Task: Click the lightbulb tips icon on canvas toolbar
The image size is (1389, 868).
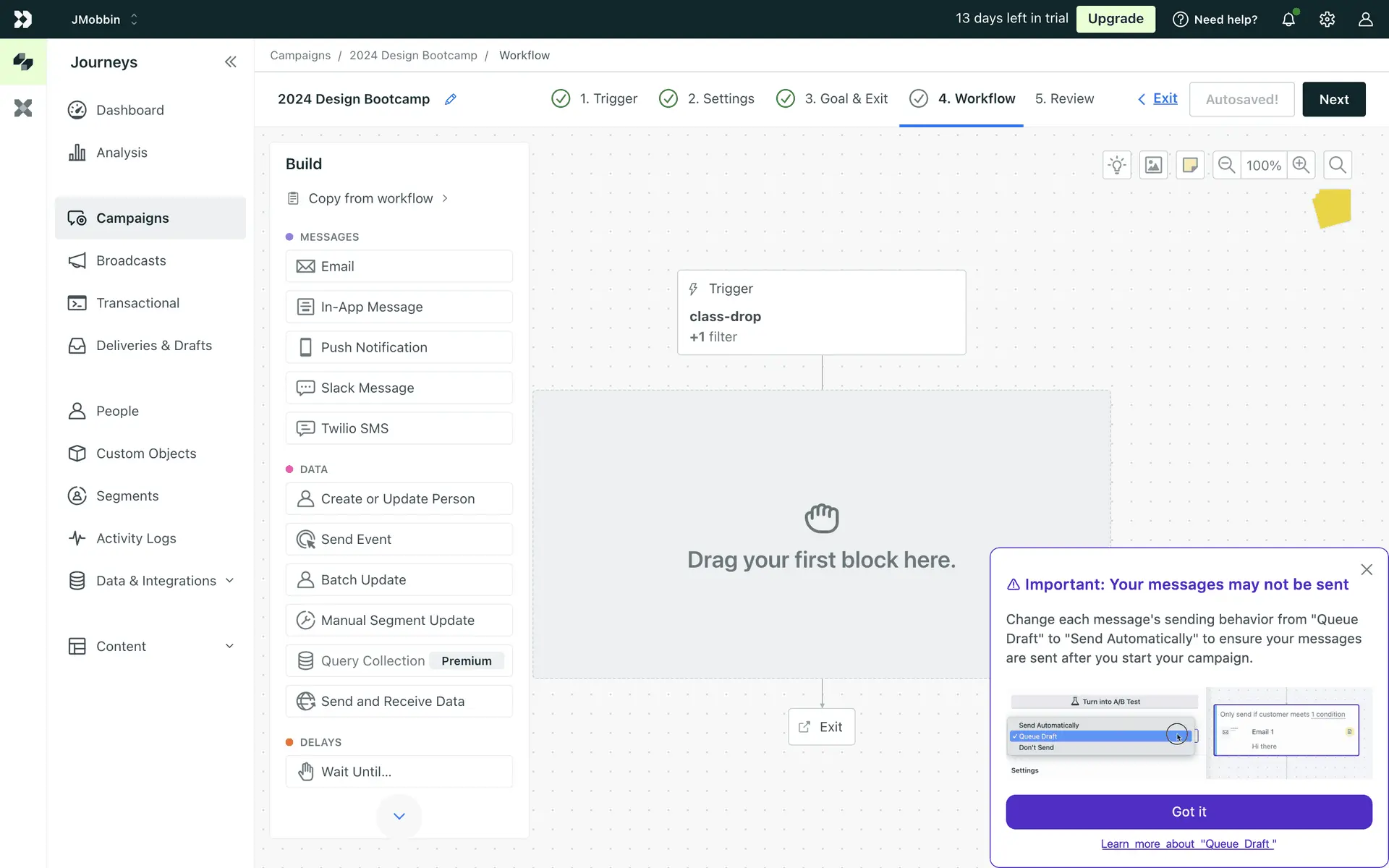Action: point(1117,166)
